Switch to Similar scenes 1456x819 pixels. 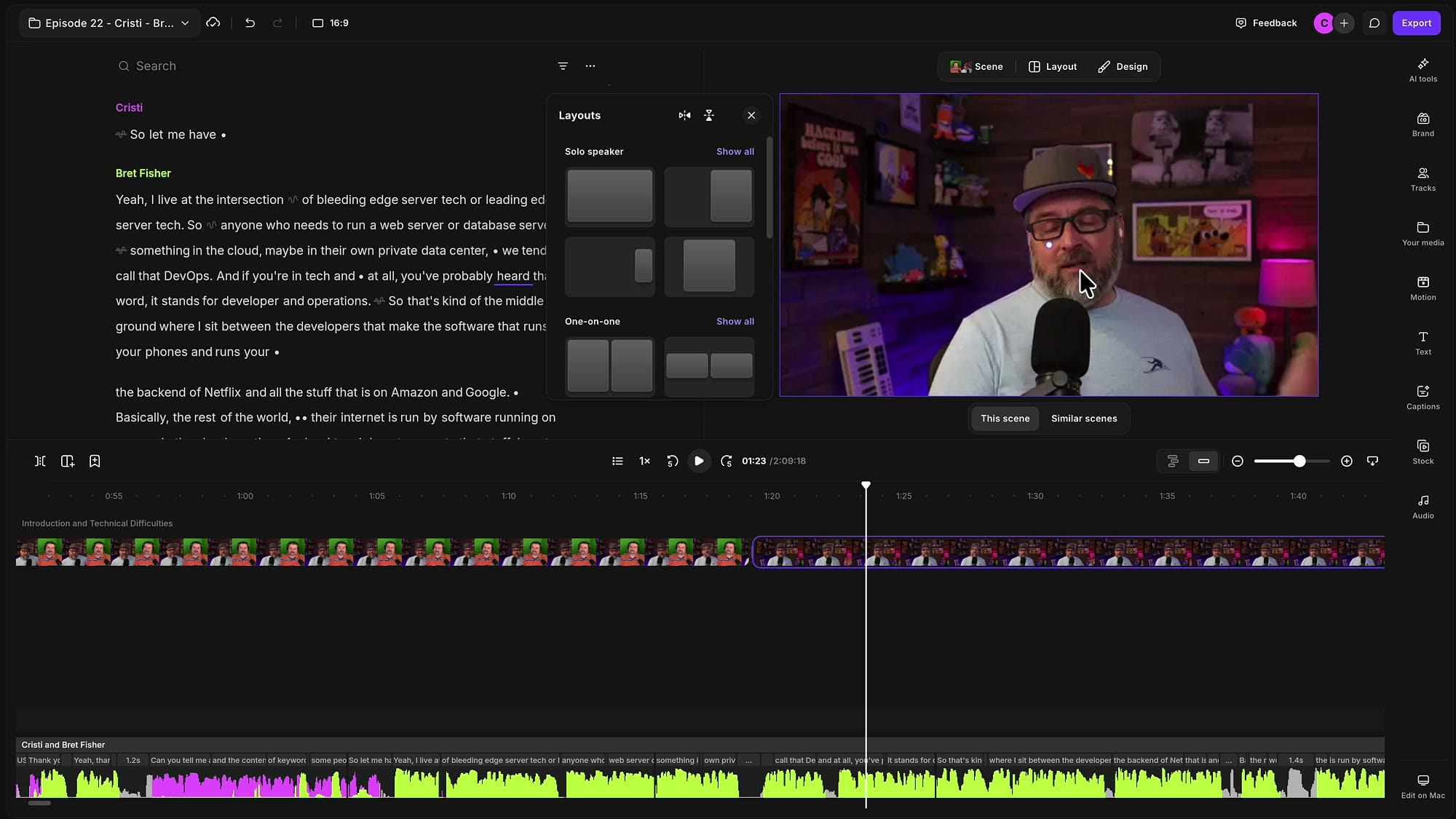coord(1083,419)
